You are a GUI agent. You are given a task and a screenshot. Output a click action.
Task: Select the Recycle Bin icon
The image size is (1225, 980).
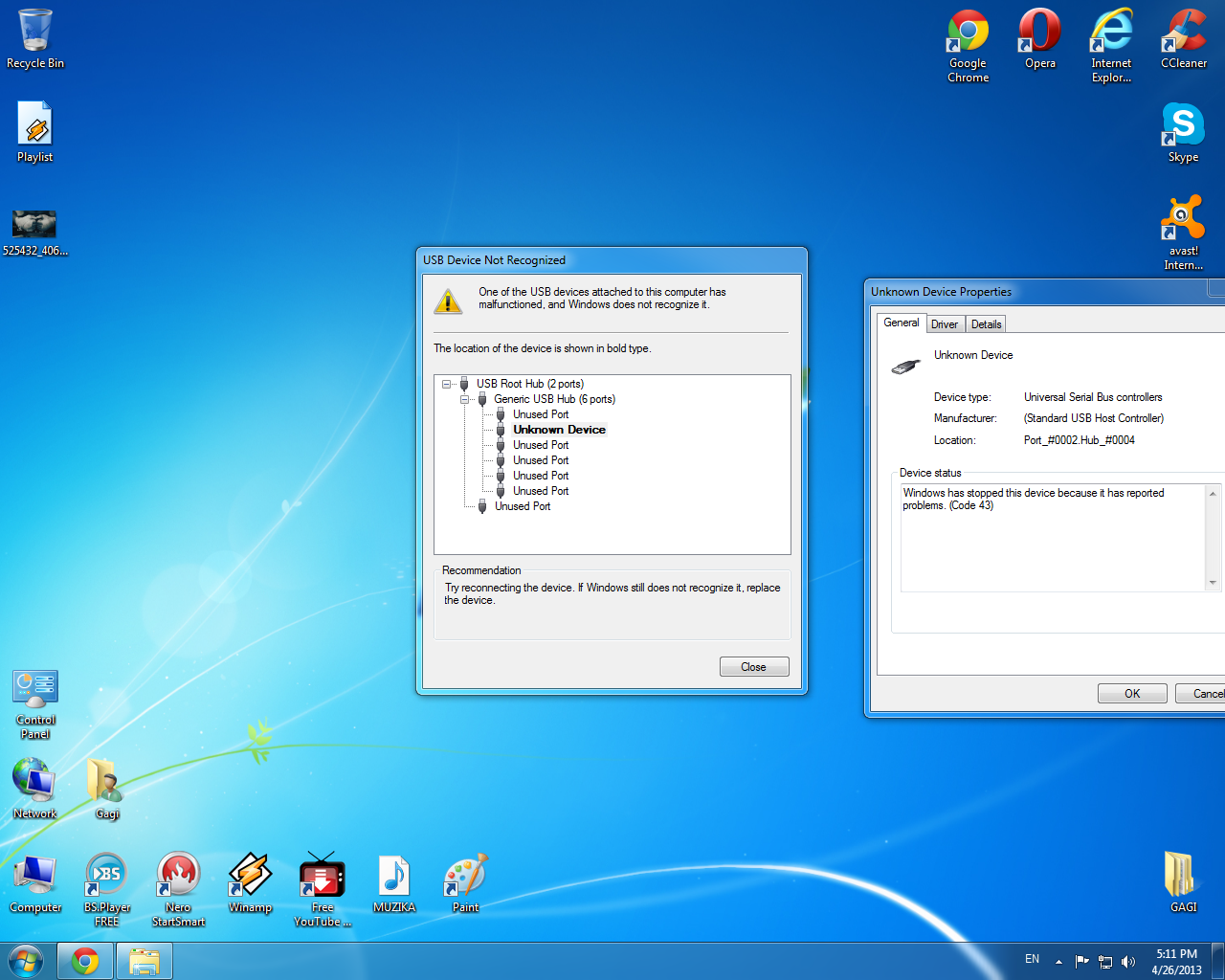[x=35, y=33]
